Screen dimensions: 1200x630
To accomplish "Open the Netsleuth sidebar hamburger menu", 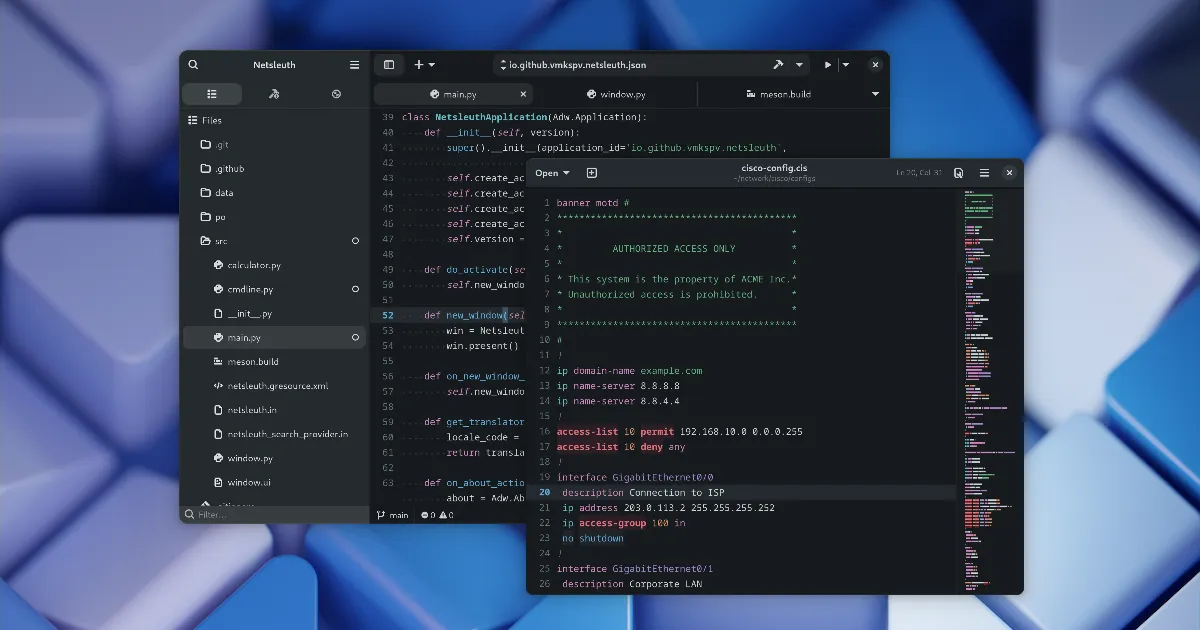I will 354,65.
